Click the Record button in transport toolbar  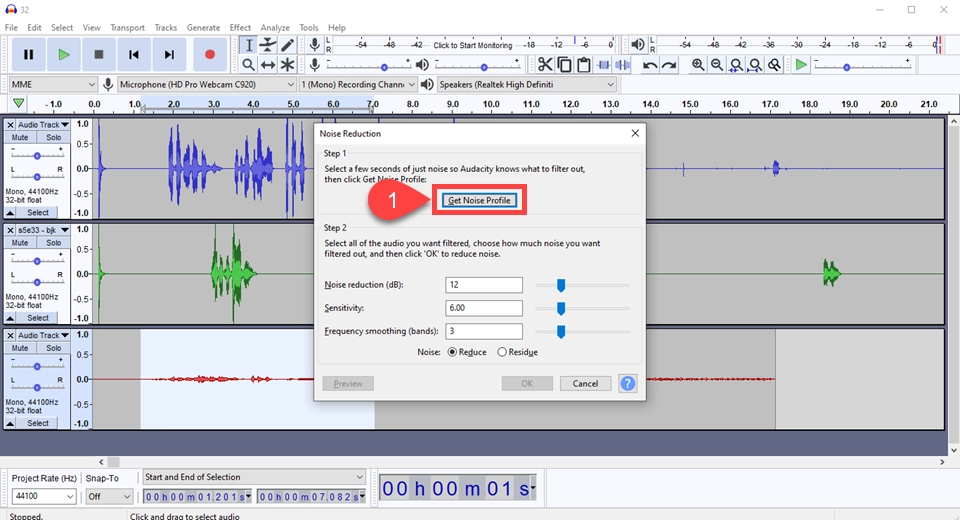coord(210,55)
